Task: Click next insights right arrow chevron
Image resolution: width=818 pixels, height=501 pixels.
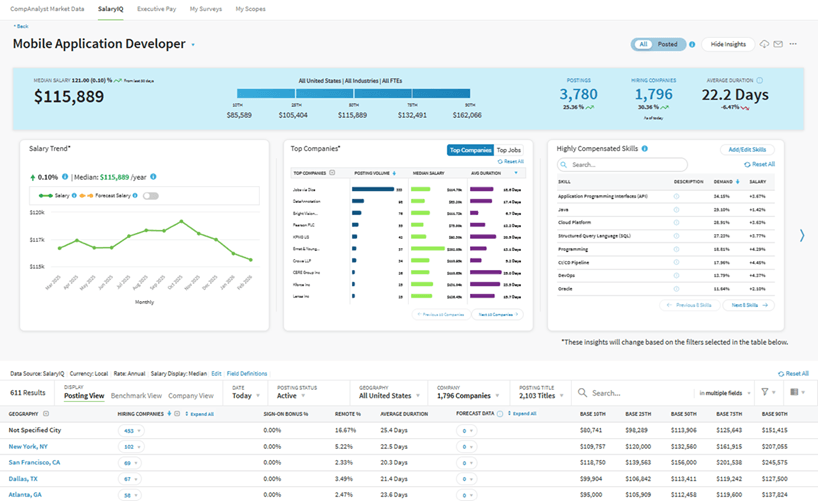Action: (802, 235)
